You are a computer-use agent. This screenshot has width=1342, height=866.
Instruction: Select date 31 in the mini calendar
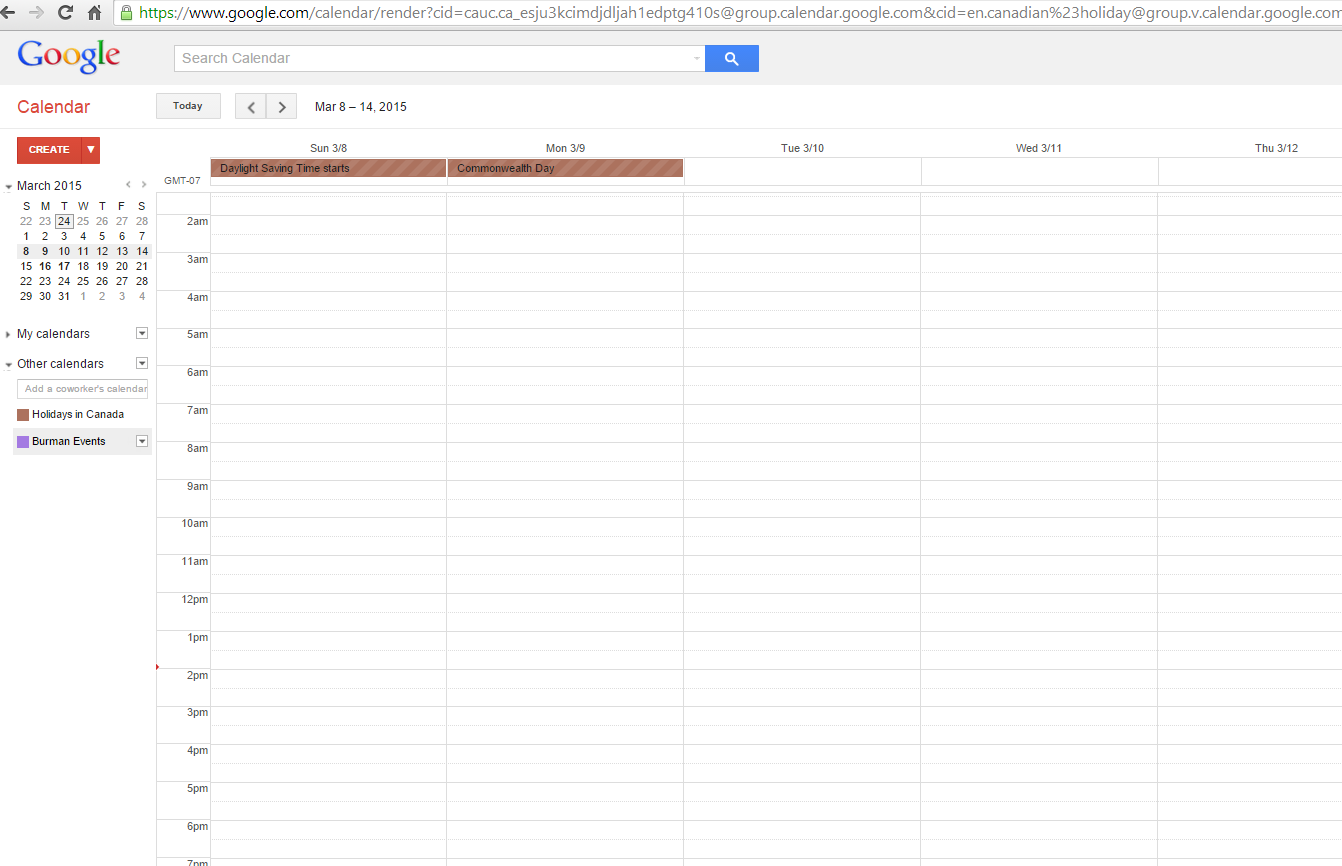point(64,297)
